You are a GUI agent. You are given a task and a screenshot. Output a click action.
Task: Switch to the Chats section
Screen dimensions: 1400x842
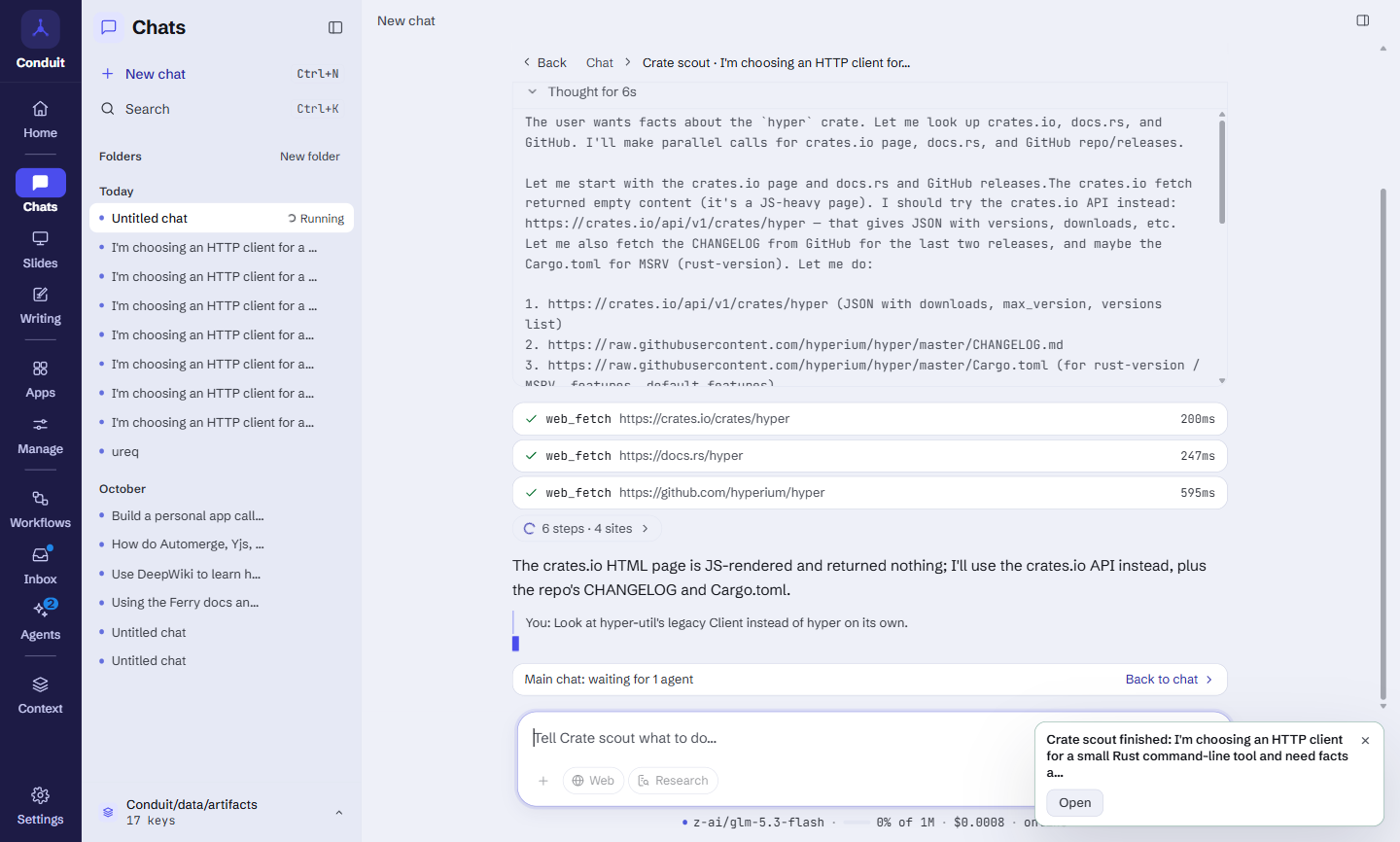coord(40,193)
